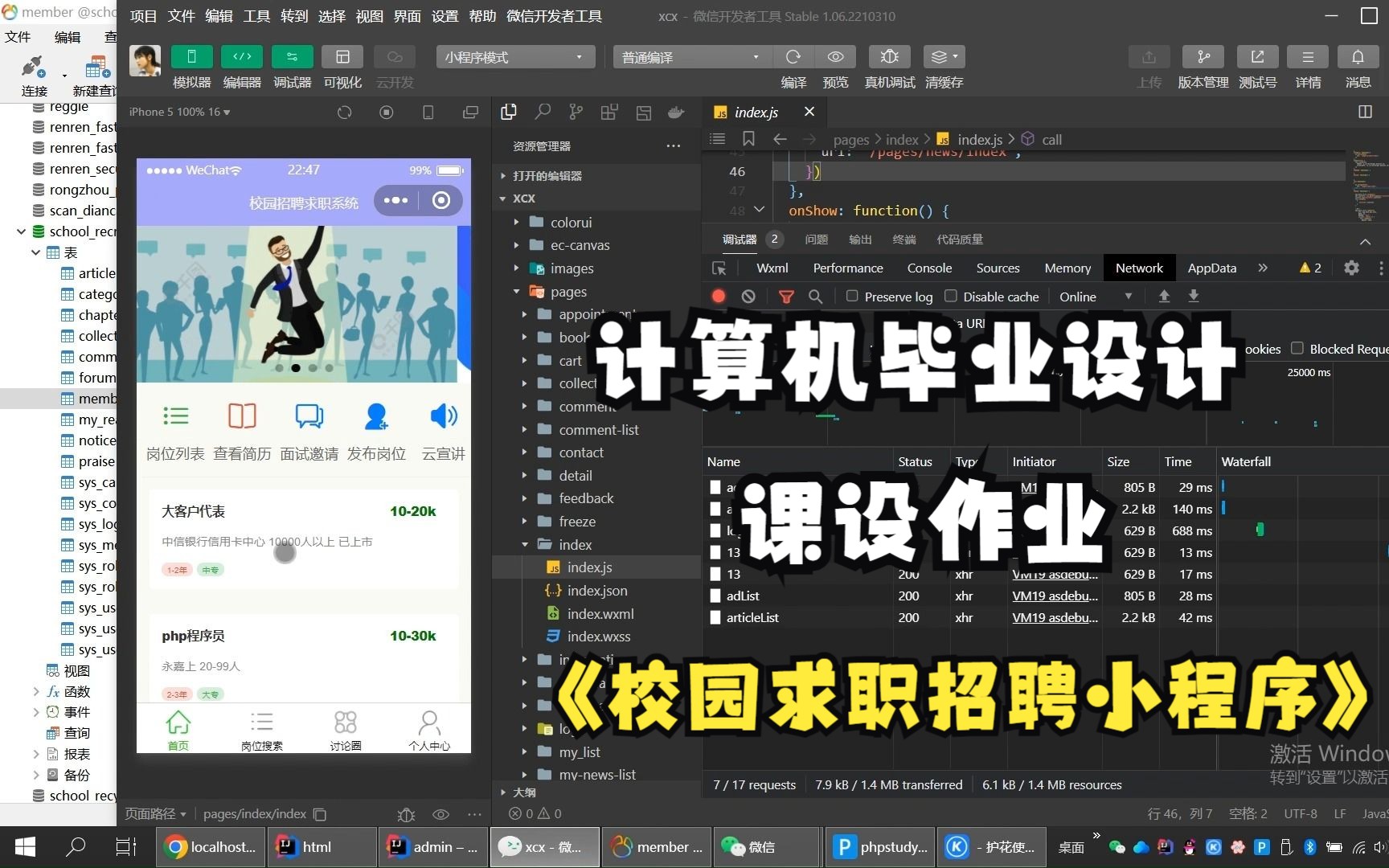The height and width of the screenshot is (868, 1389).
Task: Click the mini-program capsule menu dots
Action: click(x=396, y=200)
